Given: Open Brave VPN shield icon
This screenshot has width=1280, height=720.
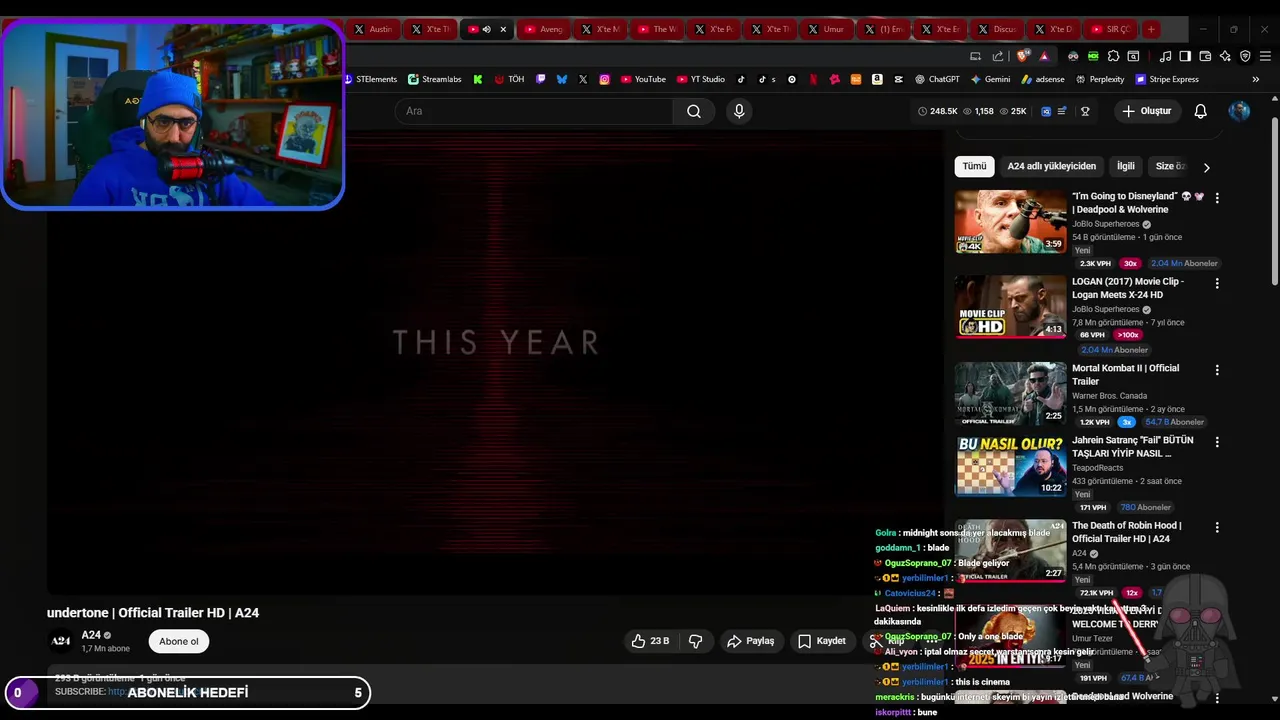Looking at the screenshot, I should tap(1245, 56).
